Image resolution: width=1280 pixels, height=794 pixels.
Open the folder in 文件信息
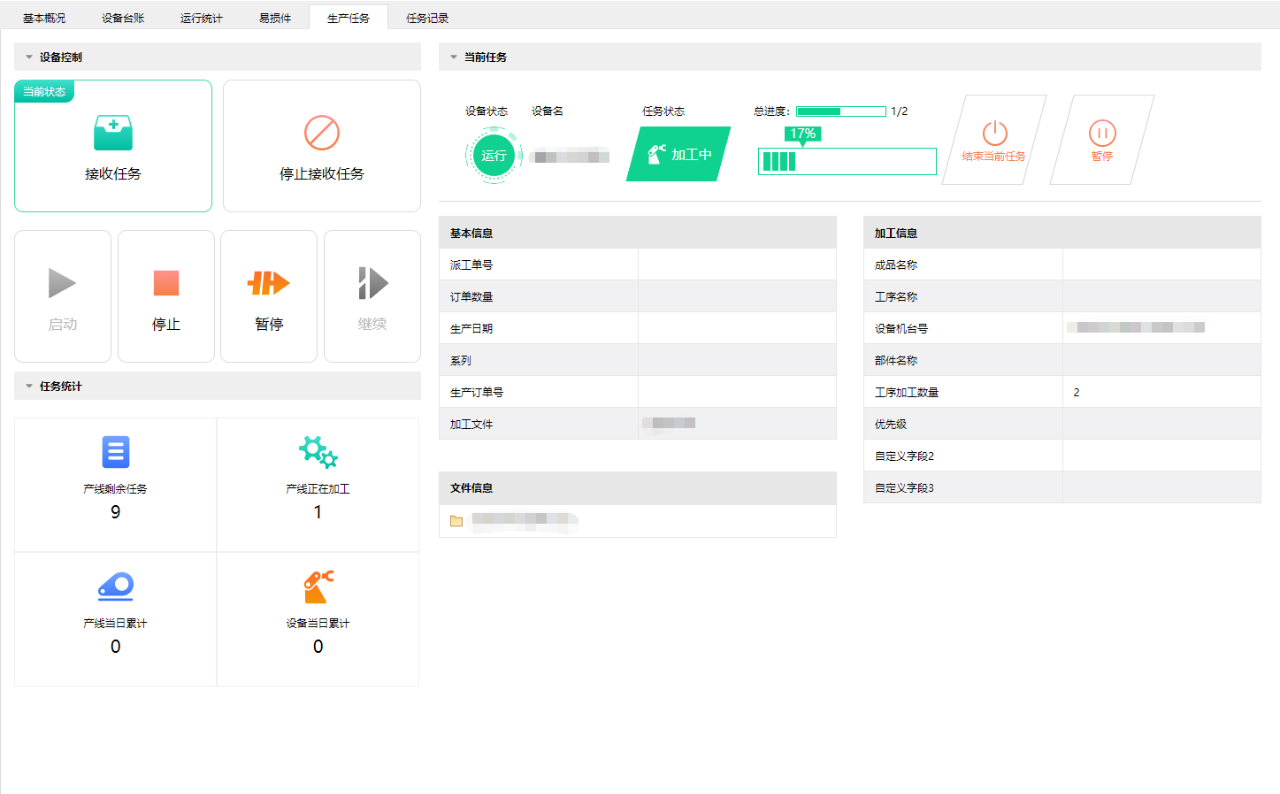pyautogui.click(x=457, y=521)
